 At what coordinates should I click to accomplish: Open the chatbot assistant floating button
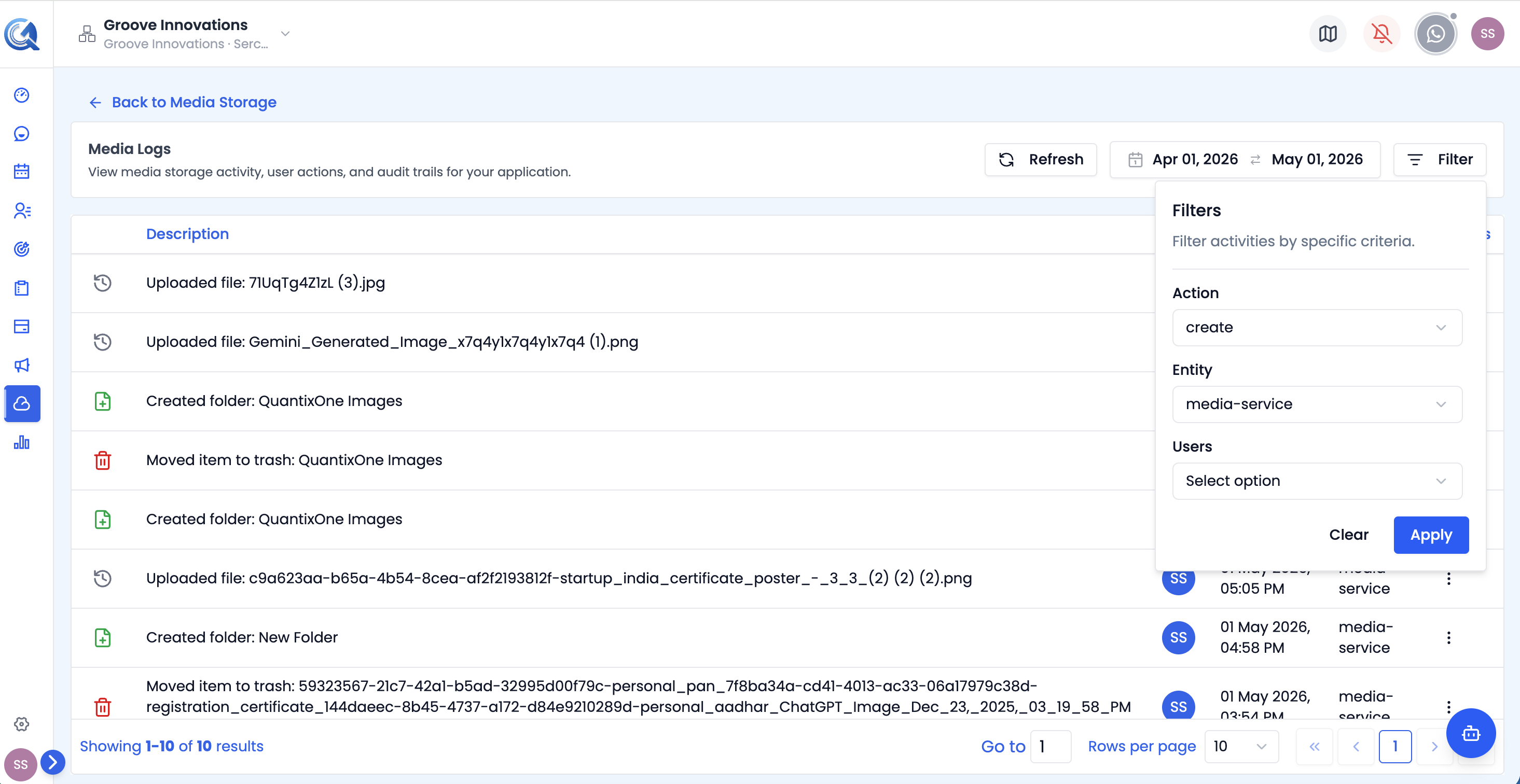pos(1470,733)
